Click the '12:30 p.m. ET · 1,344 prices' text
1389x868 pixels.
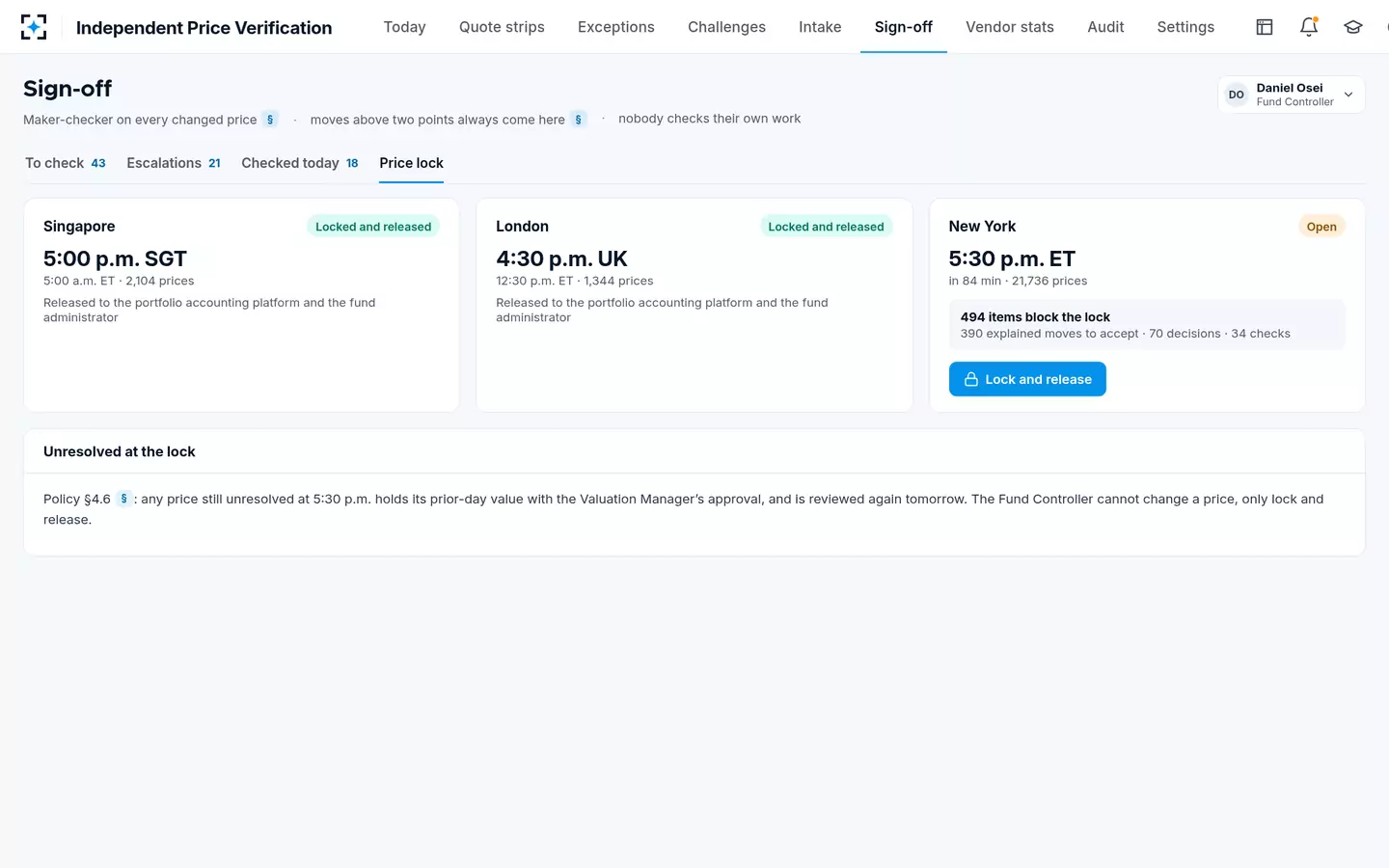[575, 281]
